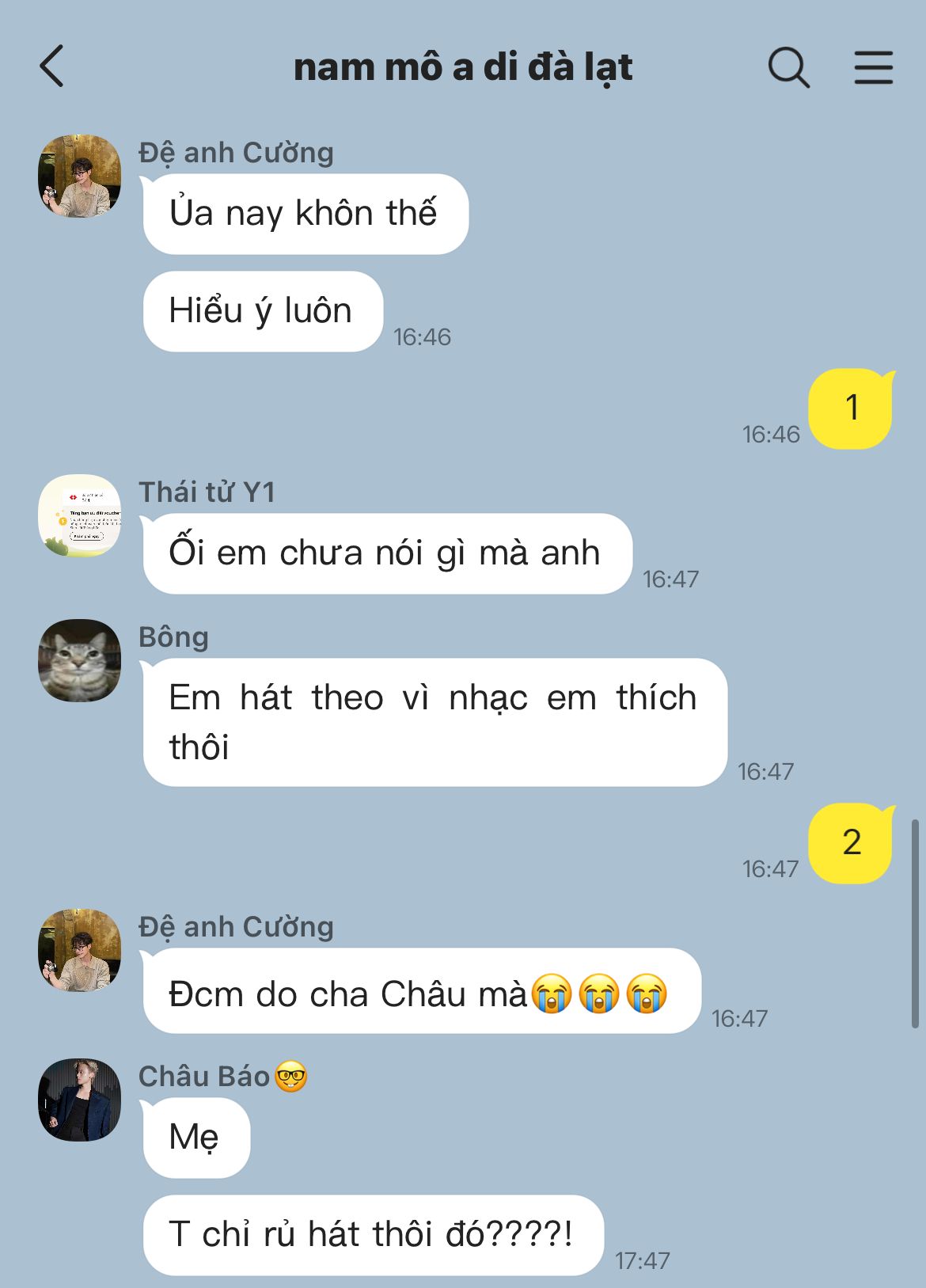Tap message T chỉ rủ hát thôi đó
The width and height of the screenshot is (926, 1288).
373,1235
